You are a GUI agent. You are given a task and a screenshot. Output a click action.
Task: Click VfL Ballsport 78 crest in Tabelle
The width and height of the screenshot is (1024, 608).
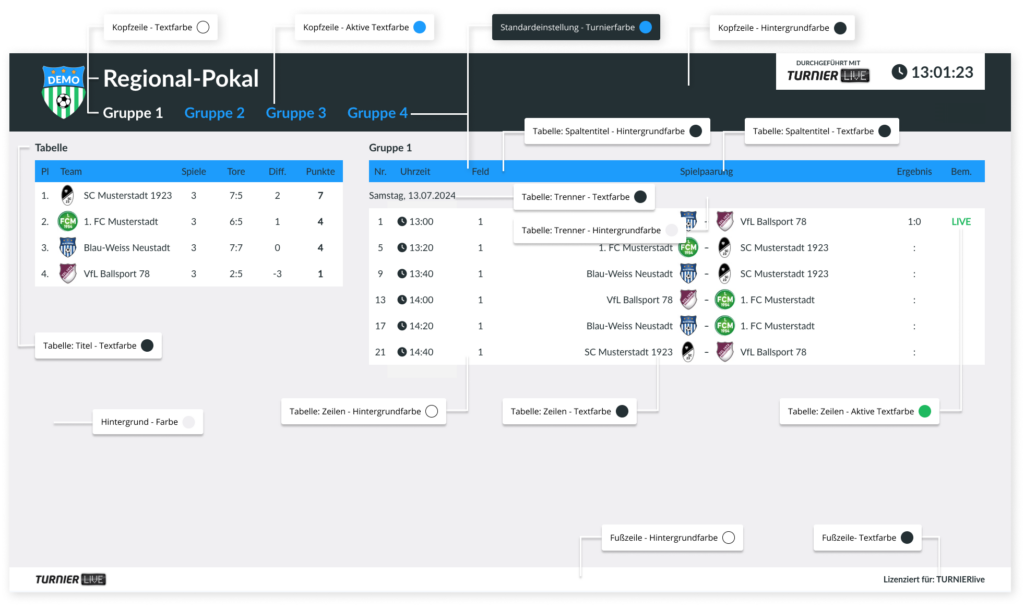tap(67, 274)
